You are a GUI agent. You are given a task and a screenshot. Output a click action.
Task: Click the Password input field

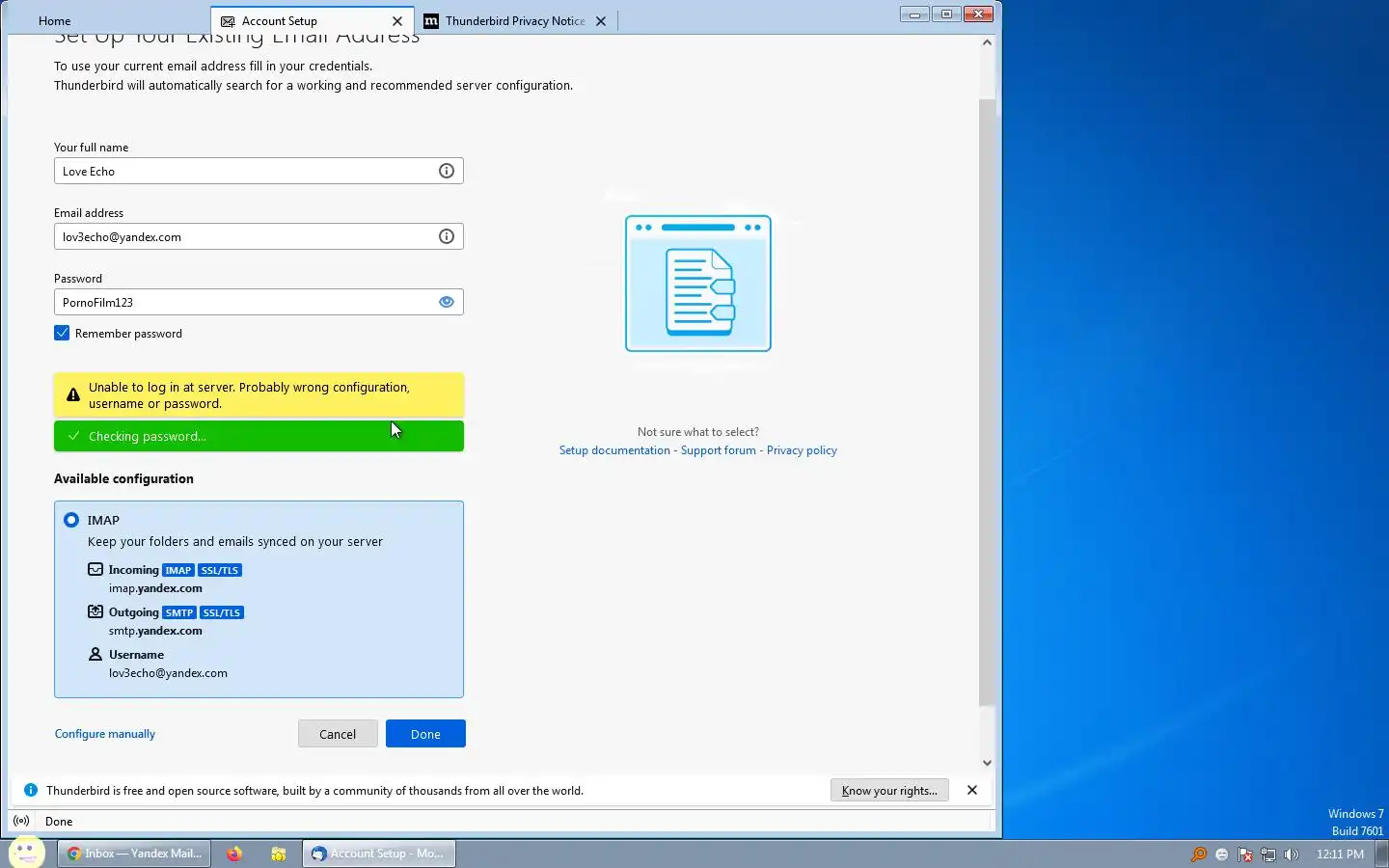[259, 302]
